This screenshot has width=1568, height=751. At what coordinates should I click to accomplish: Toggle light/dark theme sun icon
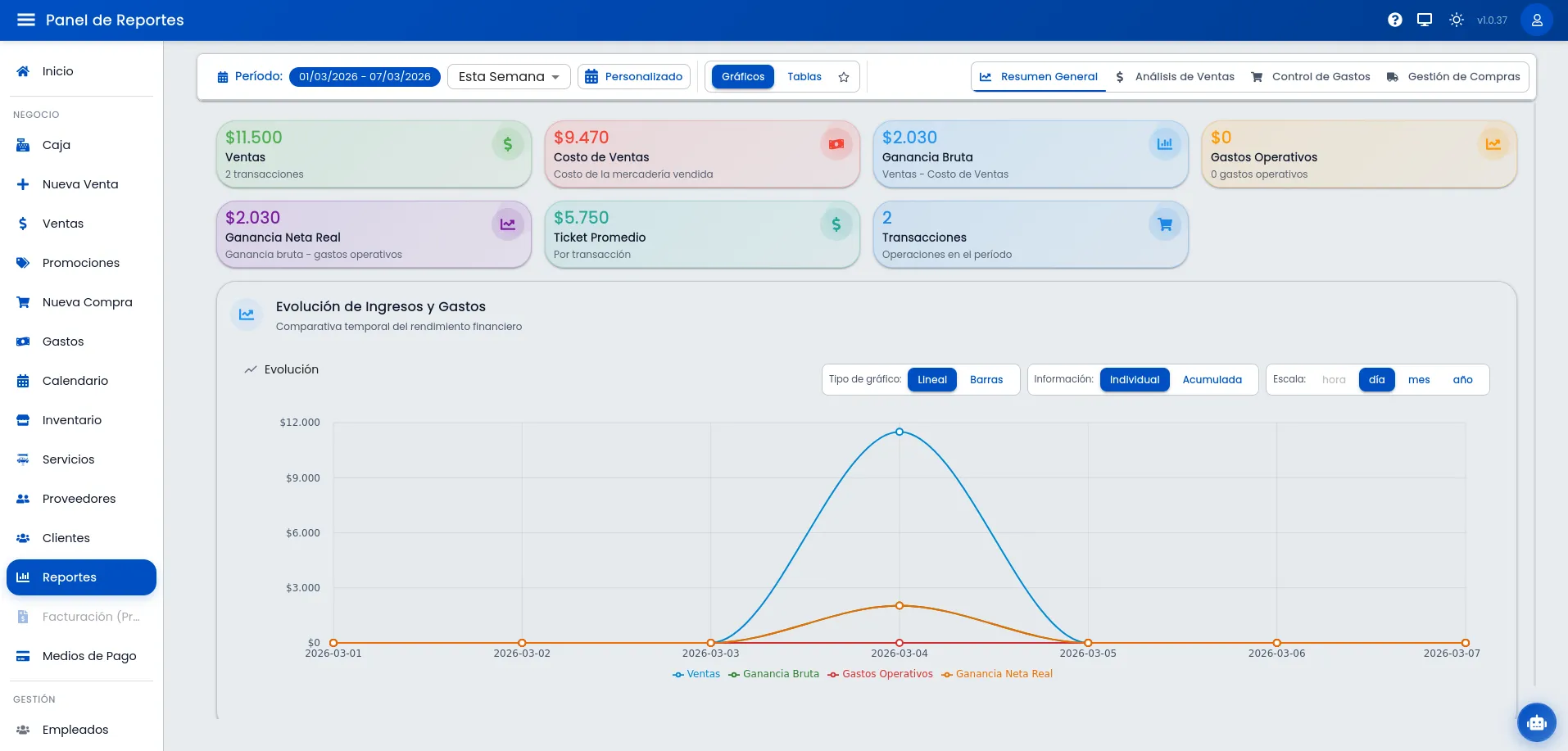pos(1456,20)
